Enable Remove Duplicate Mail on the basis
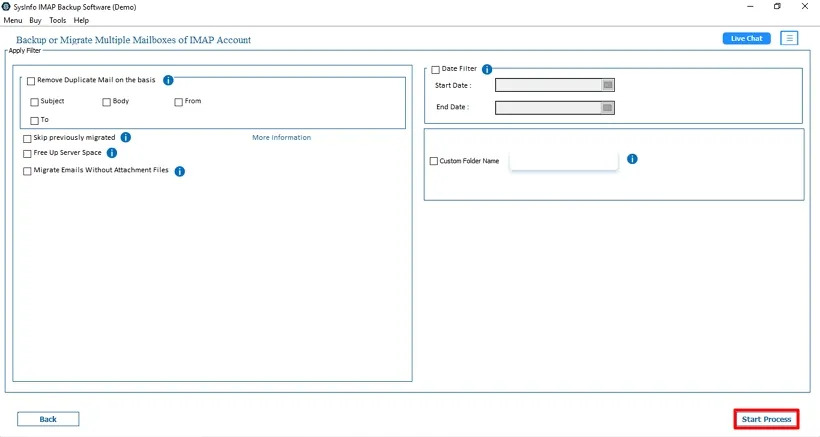Screen dimensions: 820x437 coord(31,81)
